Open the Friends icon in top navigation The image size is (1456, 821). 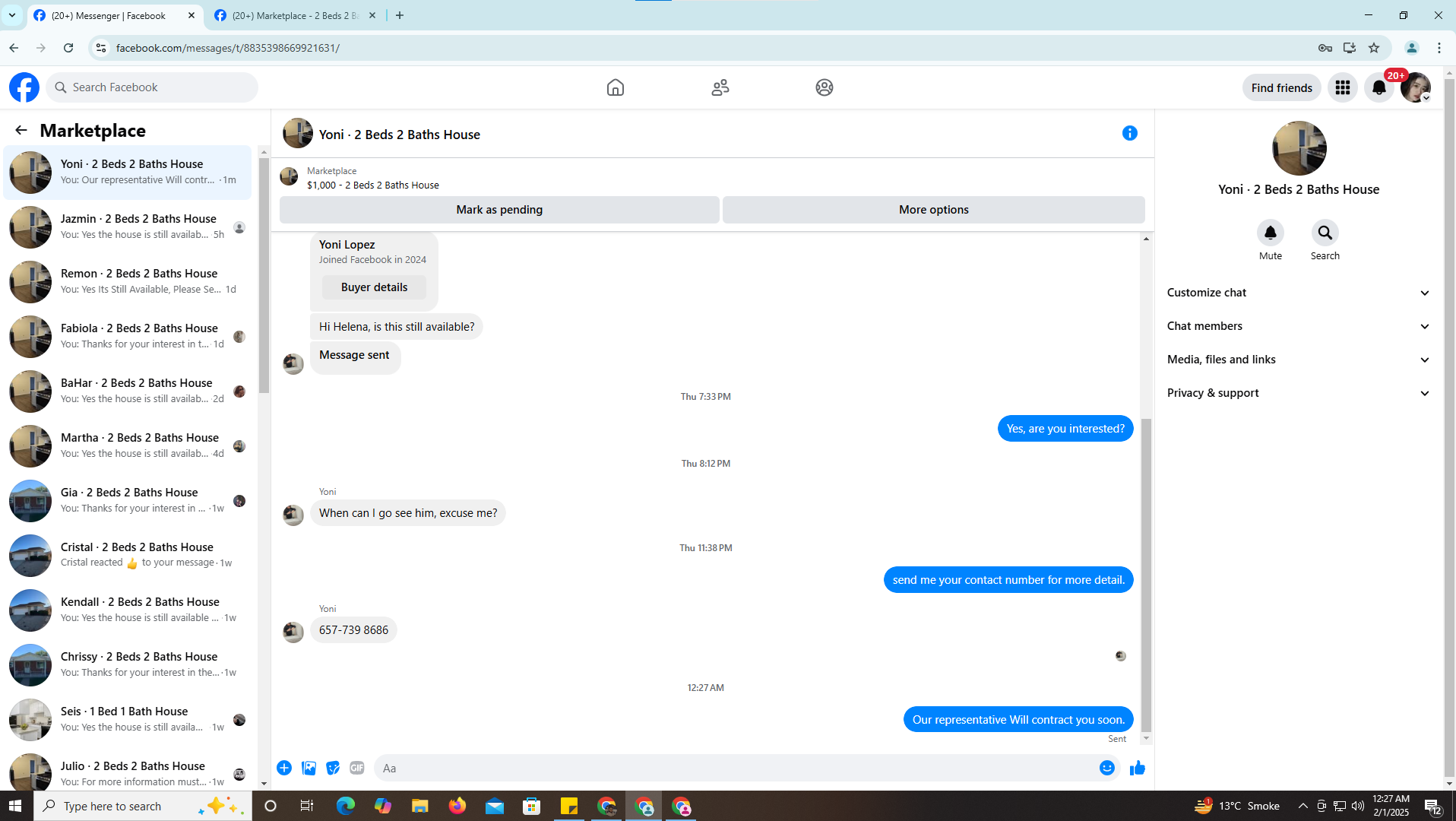coord(720,87)
